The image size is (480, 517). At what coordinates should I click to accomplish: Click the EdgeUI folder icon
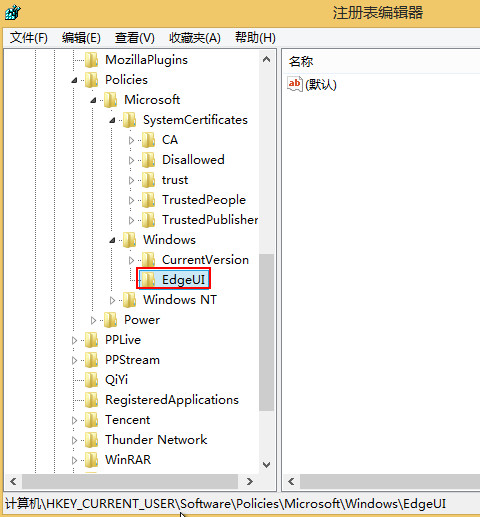coord(149,279)
